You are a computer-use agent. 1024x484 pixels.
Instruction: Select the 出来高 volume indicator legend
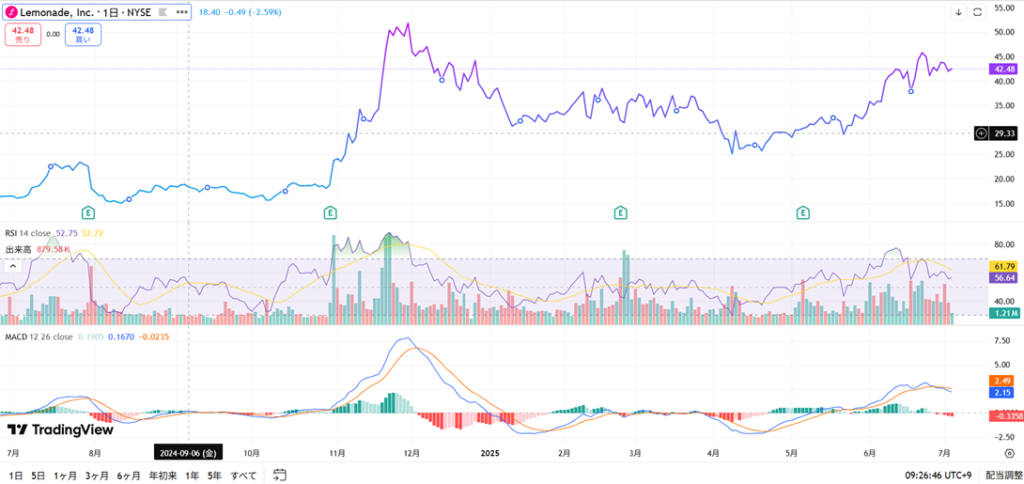pyautogui.click(x=18, y=249)
